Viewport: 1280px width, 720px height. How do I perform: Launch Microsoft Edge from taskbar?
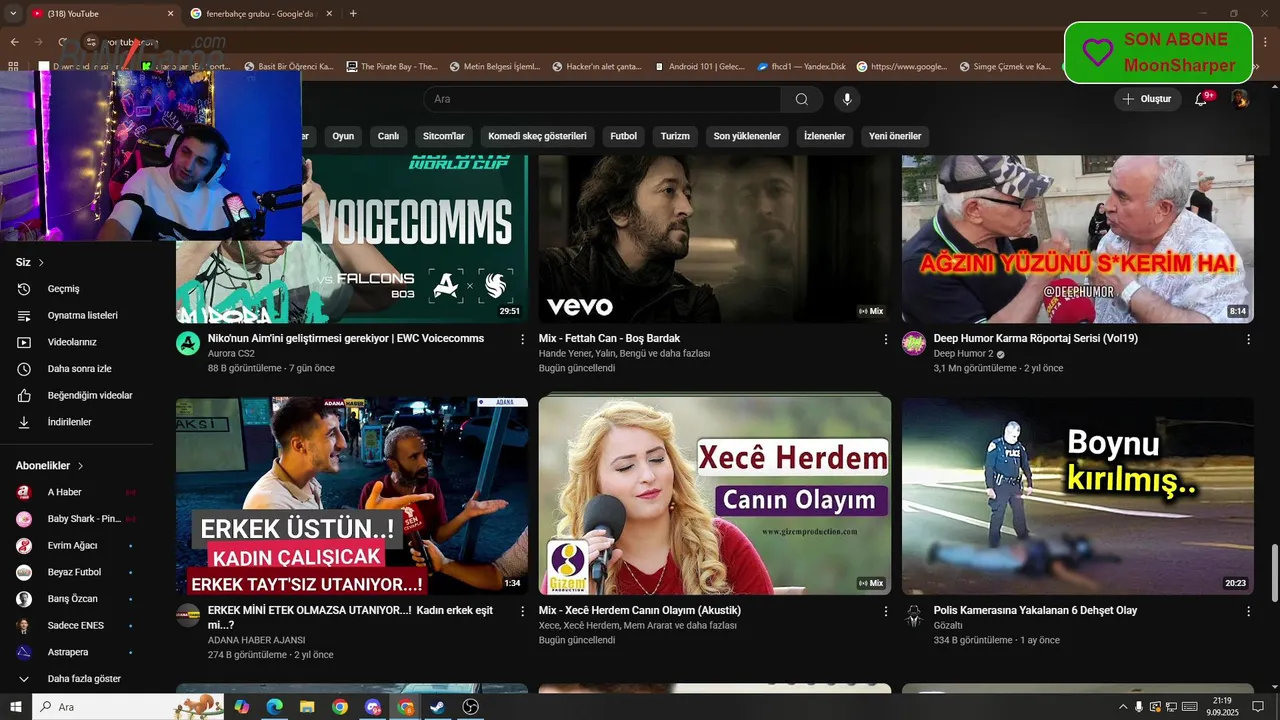(x=274, y=707)
